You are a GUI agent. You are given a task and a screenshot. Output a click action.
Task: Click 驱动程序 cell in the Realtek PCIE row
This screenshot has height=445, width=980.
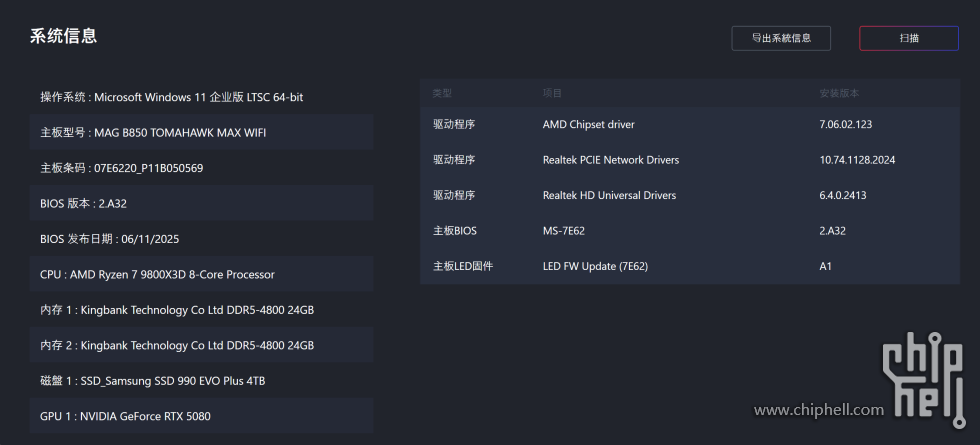click(454, 160)
